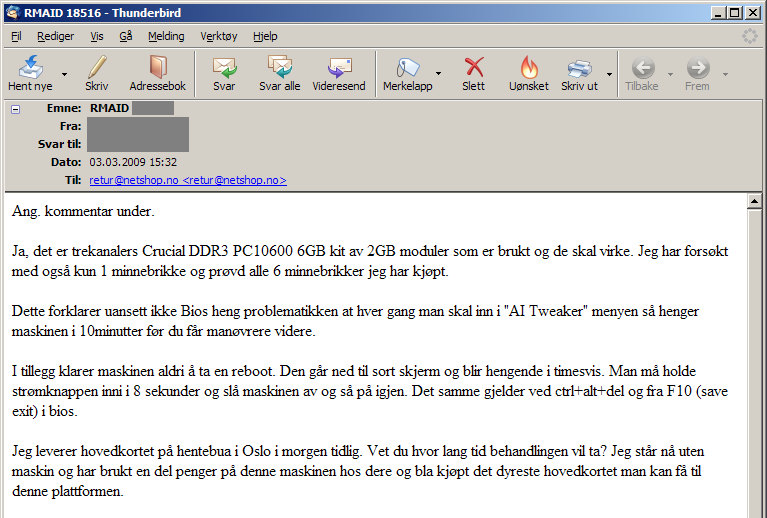Viewport: 767px width, 518px height.
Task: Open the Gå menu
Action: point(126,36)
